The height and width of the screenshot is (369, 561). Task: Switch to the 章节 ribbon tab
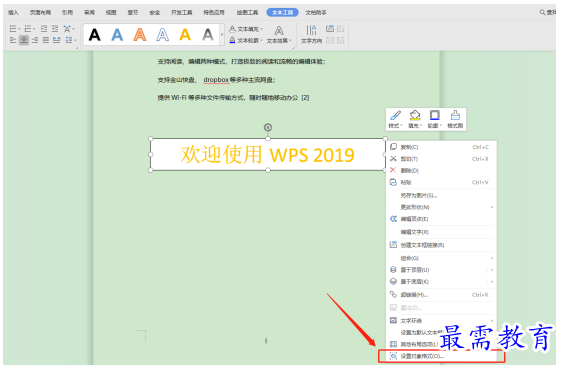[133, 13]
